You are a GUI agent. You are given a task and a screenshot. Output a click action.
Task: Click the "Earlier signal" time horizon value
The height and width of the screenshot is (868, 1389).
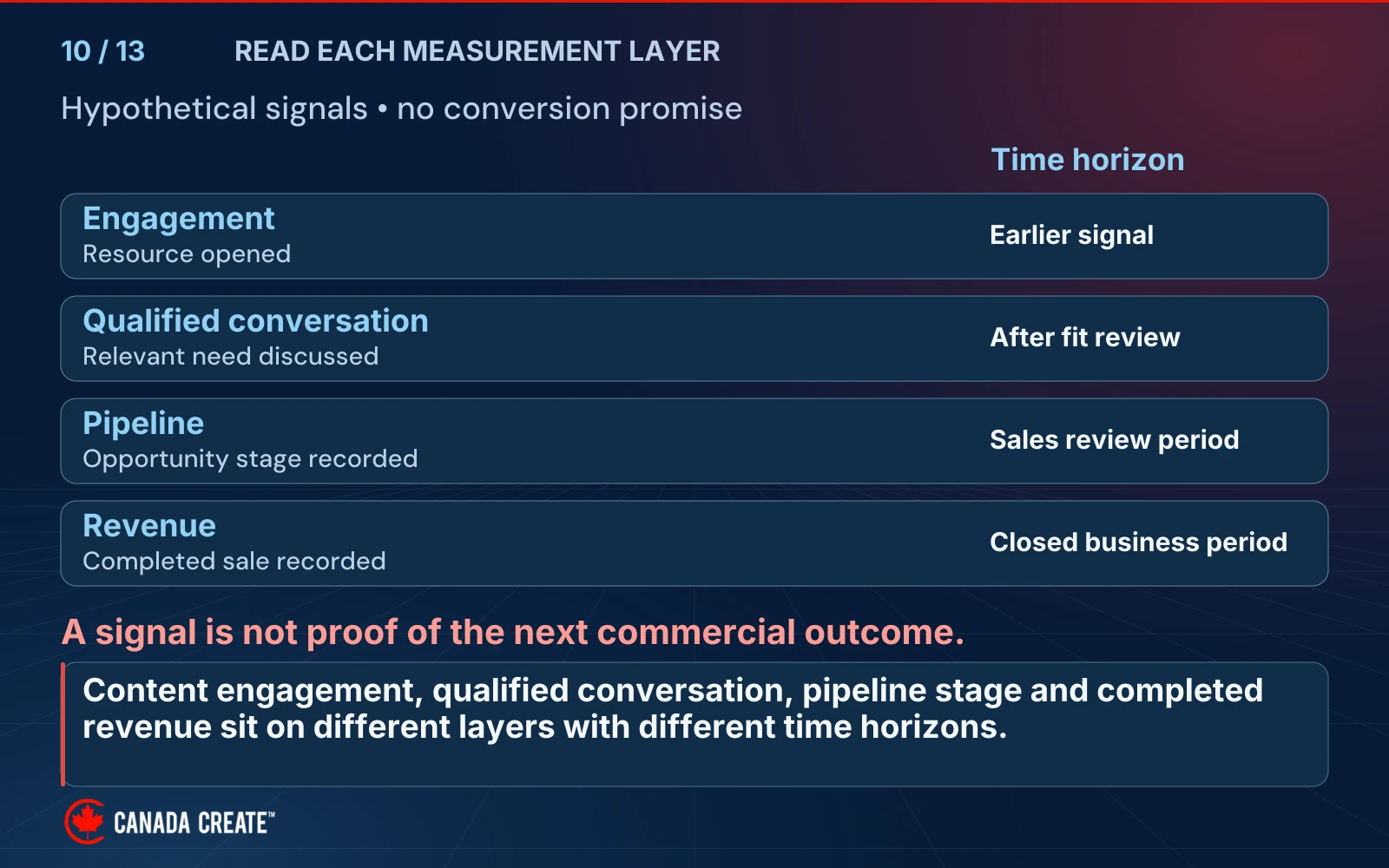1071,235
